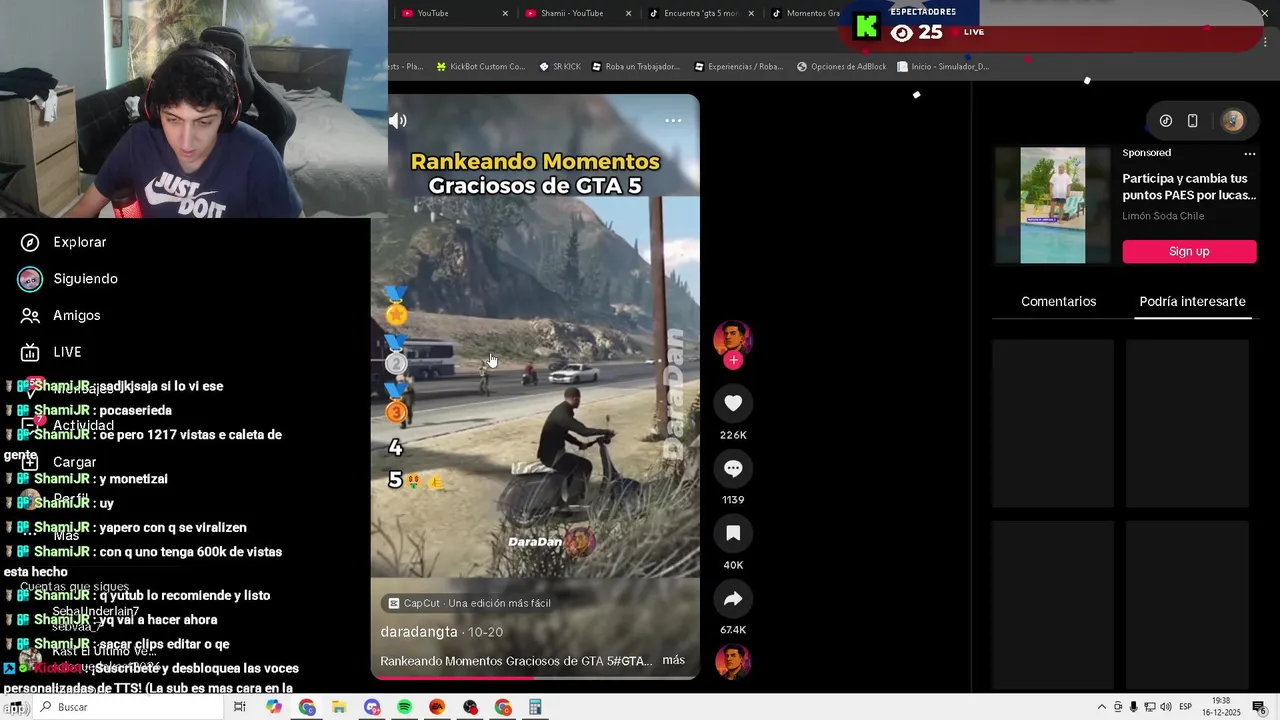
Task: Open the 'SR KICK' bookmark
Action: coord(560,67)
